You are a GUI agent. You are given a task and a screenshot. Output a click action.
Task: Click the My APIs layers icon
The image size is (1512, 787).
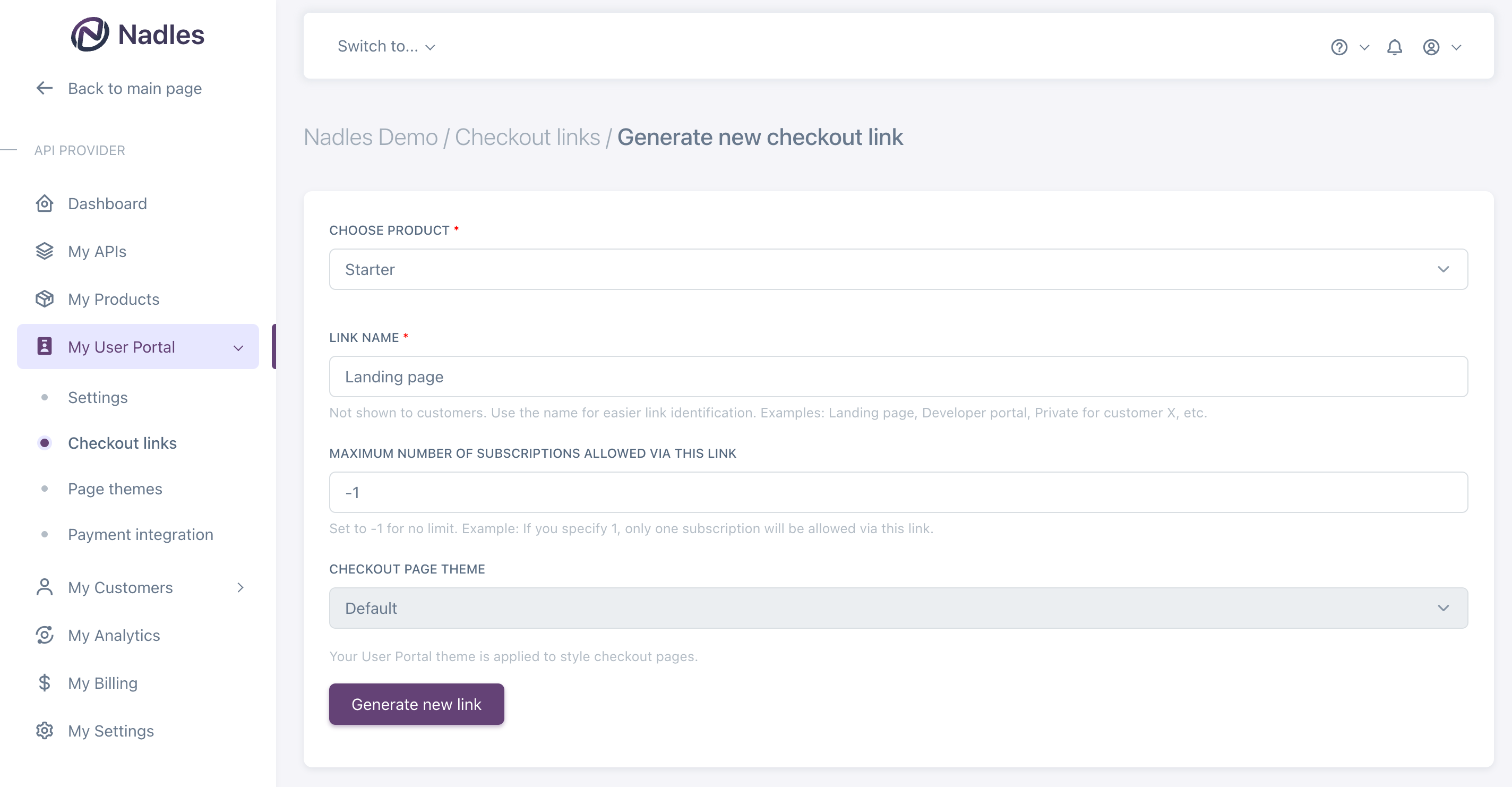(x=45, y=251)
